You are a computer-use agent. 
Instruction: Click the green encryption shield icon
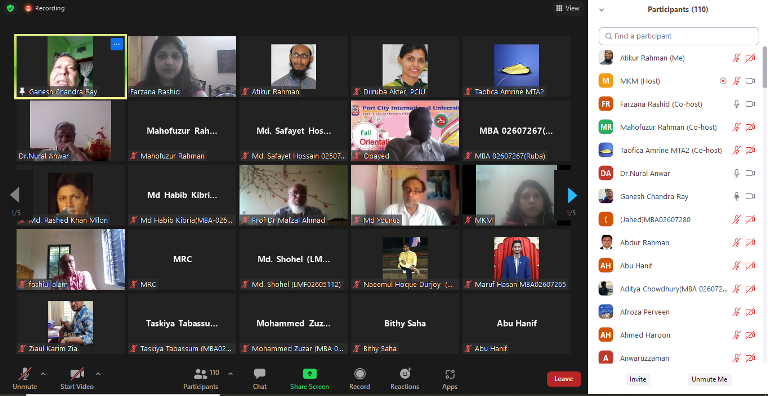(x=10, y=8)
